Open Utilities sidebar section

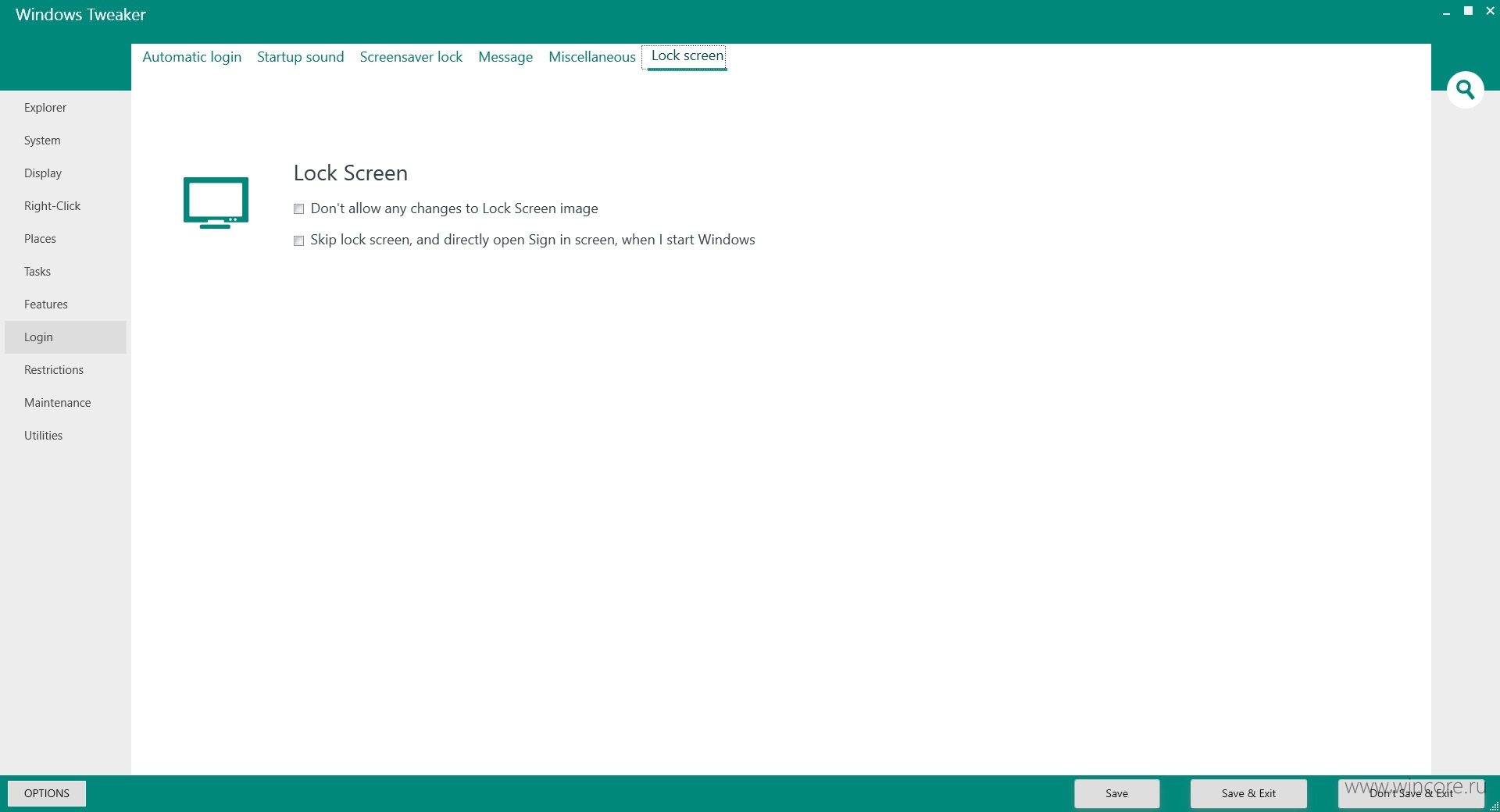pyautogui.click(x=66, y=436)
